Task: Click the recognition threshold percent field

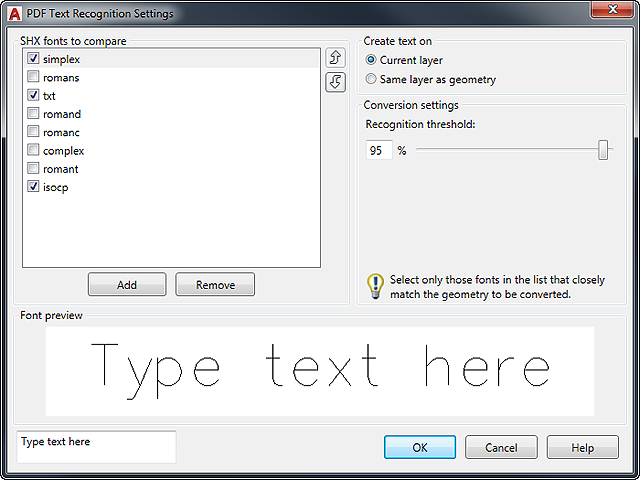Action: coord(379,150)
